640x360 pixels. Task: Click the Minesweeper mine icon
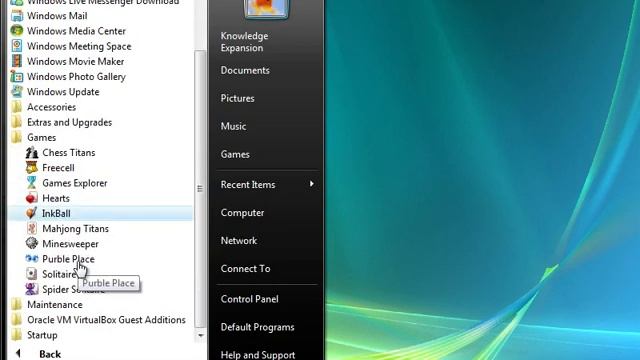pos(32,244)
